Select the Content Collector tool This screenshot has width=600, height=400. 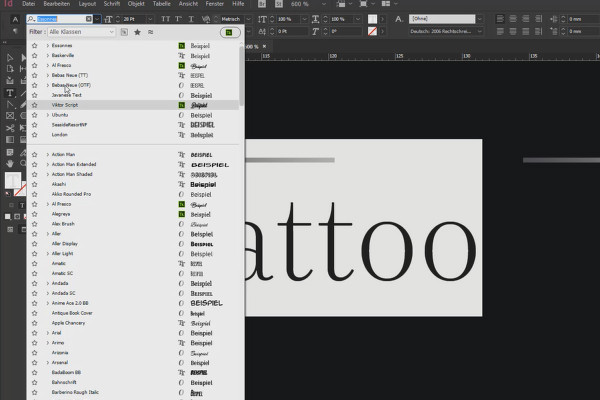tap(10, 81)
